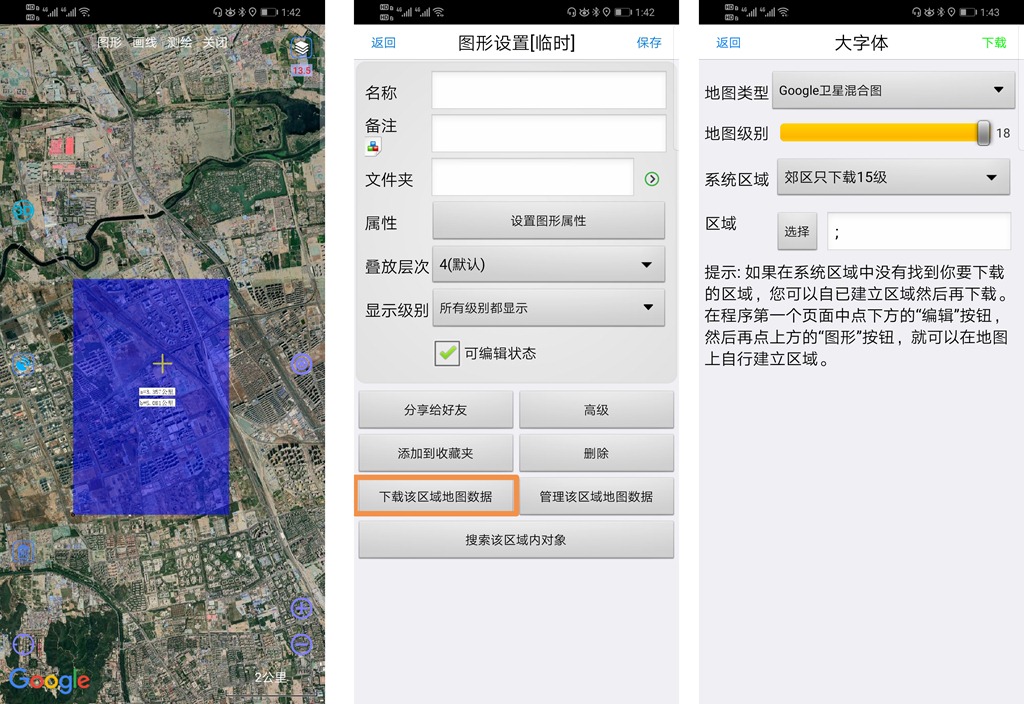Tap the yellow crosshair in blue region
The width and height of the screenshot is (1024, 704).
[162, 364]
